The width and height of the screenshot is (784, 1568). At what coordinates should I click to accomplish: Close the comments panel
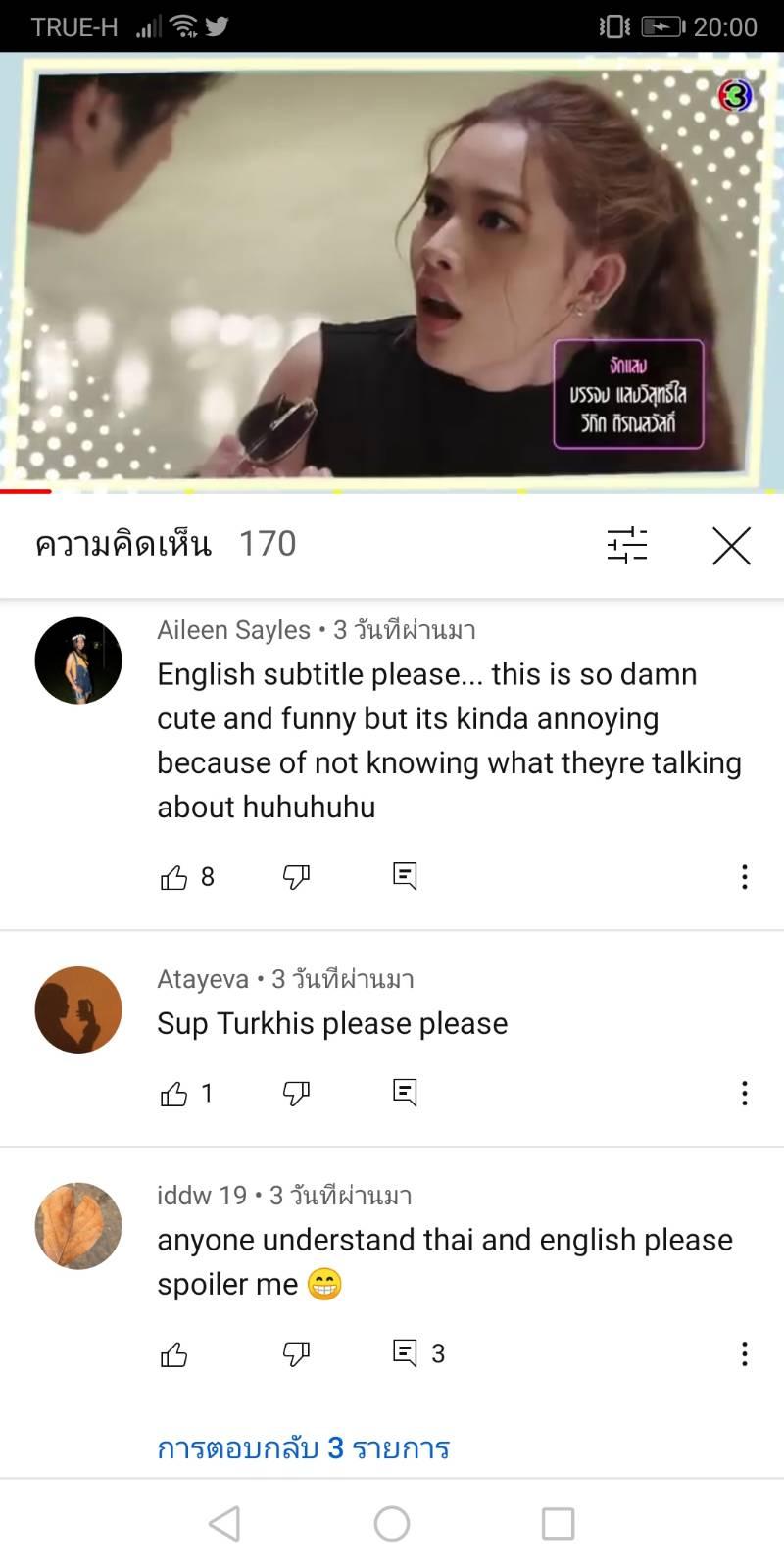tap(731, 546)
